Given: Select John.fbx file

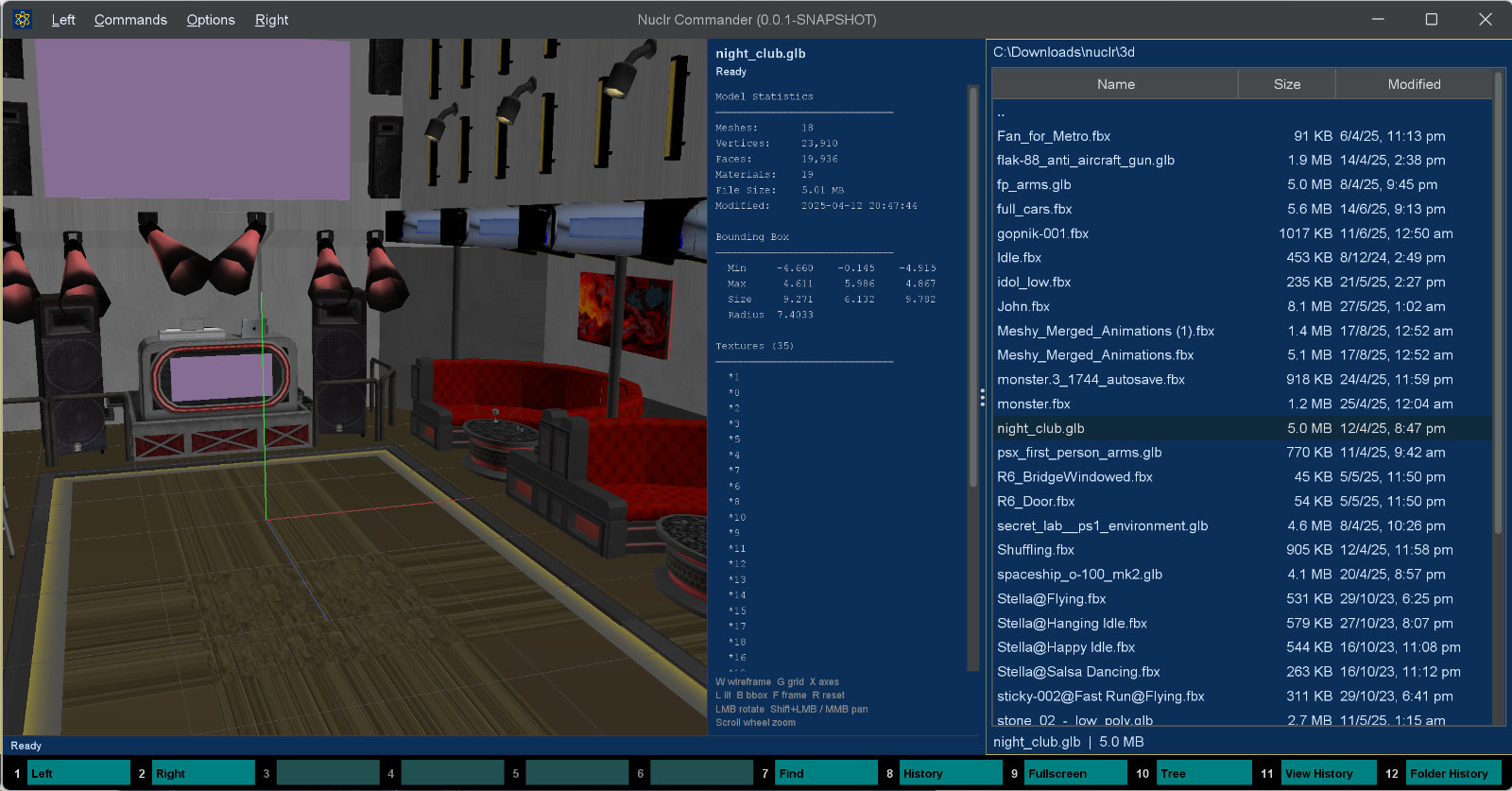Looking at the screenshot, I should pos(1243,307).
